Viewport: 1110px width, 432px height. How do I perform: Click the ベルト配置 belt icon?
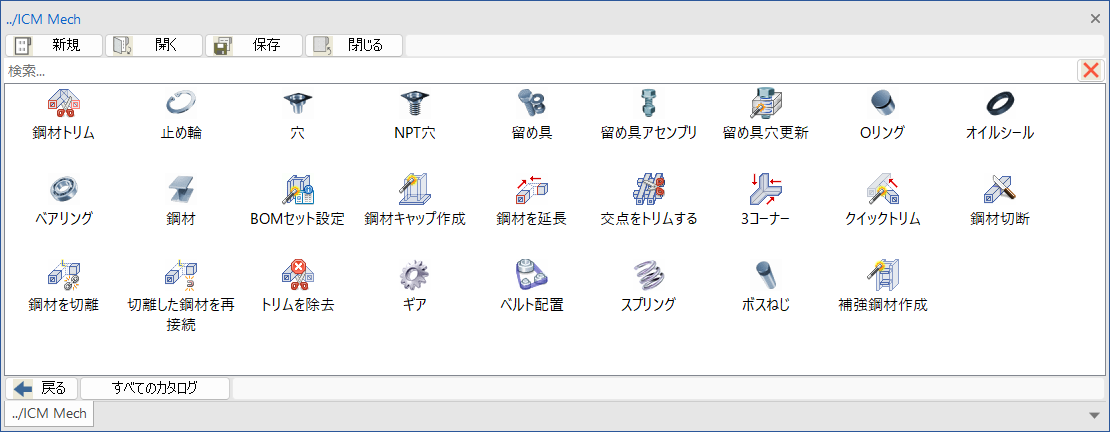coord(532,275)
